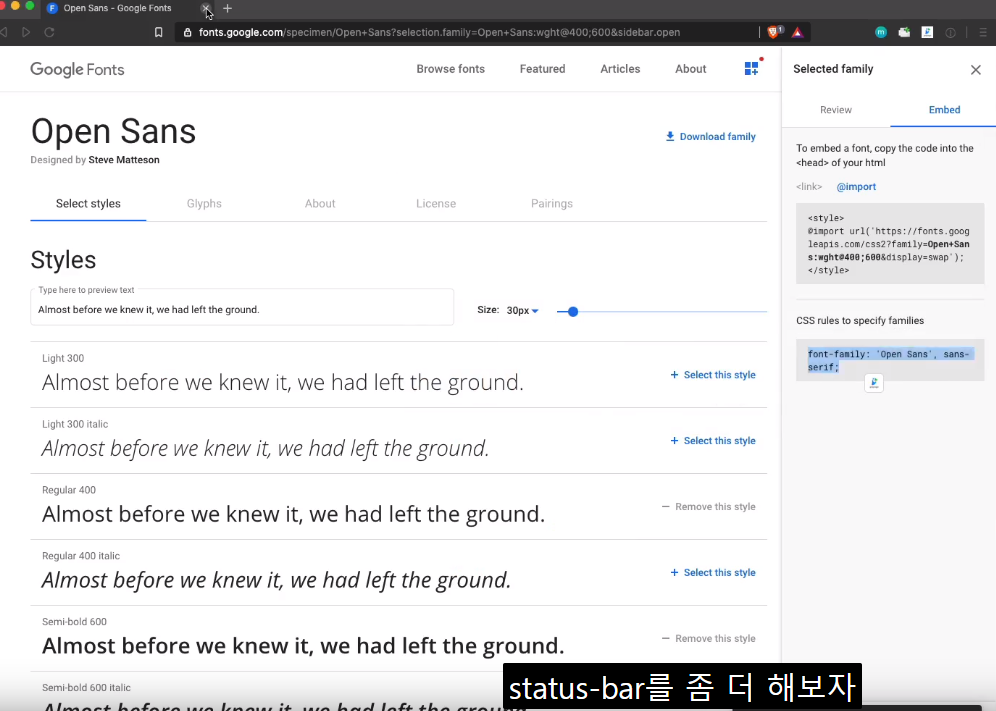Click the Brave rewards triangle icon
Viewport: 996px width, 711px height.
point(798,32)
